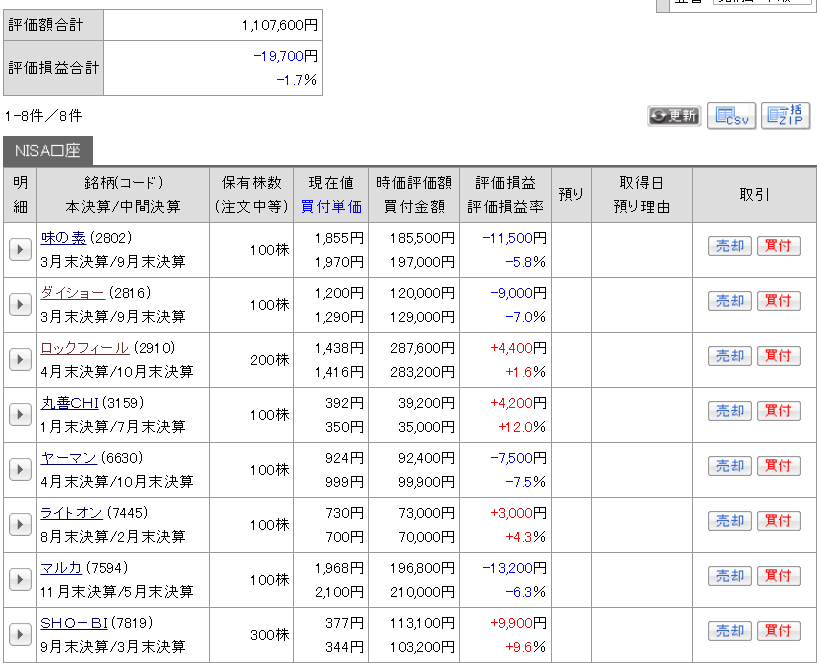Expand details for ライトオン row

coord(20,524)
